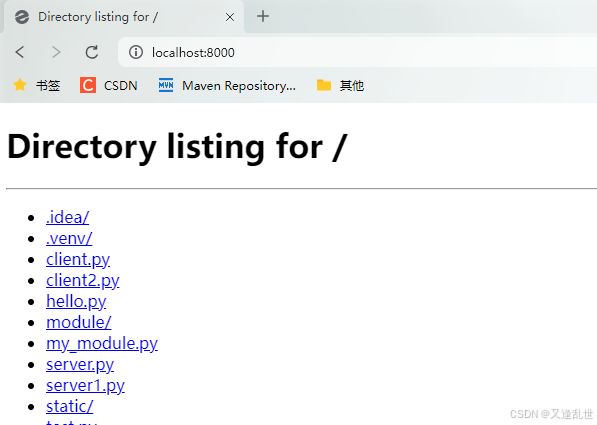Open the server1.py file link
Viewport: 597px width, 425px height.
point(85,386)
